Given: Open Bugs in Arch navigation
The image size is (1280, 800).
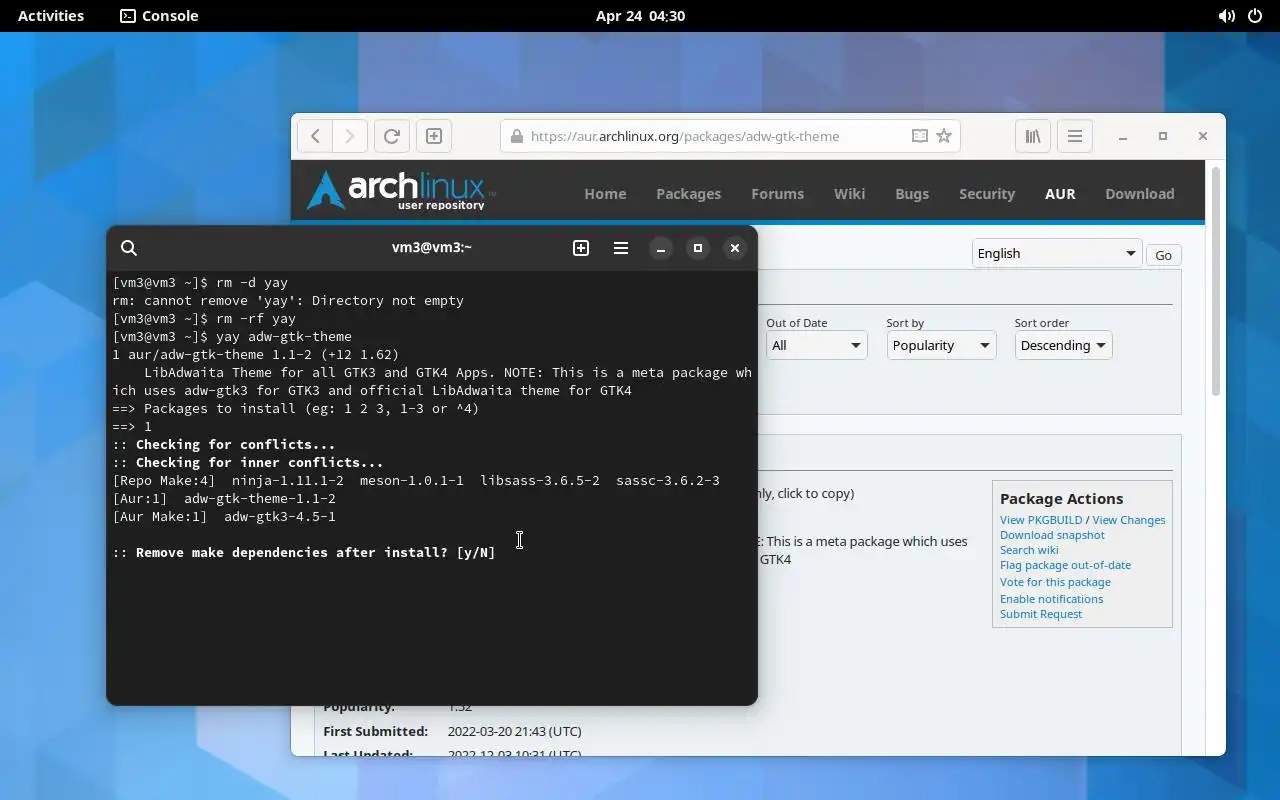Looking at the screenshot, I should [912, 194].
